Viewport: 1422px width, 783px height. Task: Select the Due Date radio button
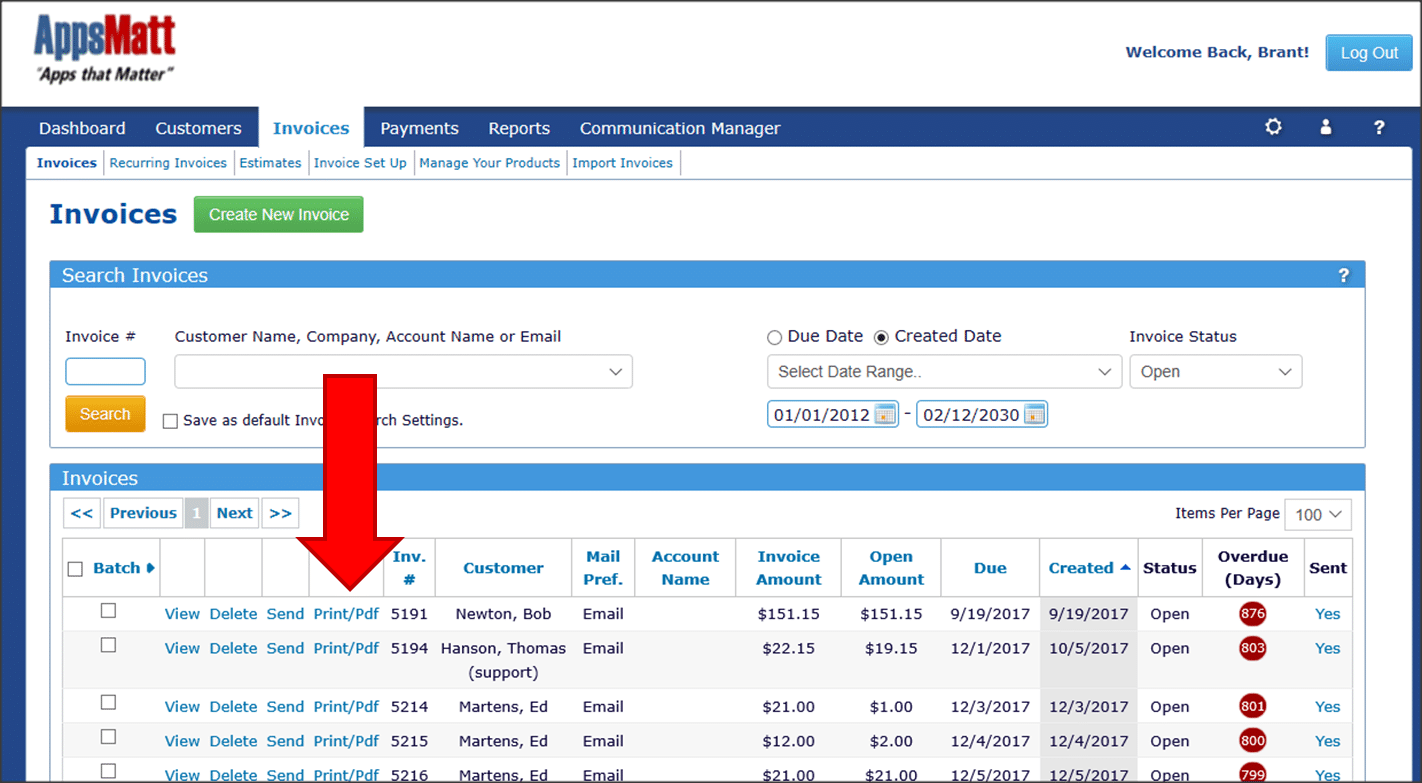pyautogui.click(x=774, y=338)
